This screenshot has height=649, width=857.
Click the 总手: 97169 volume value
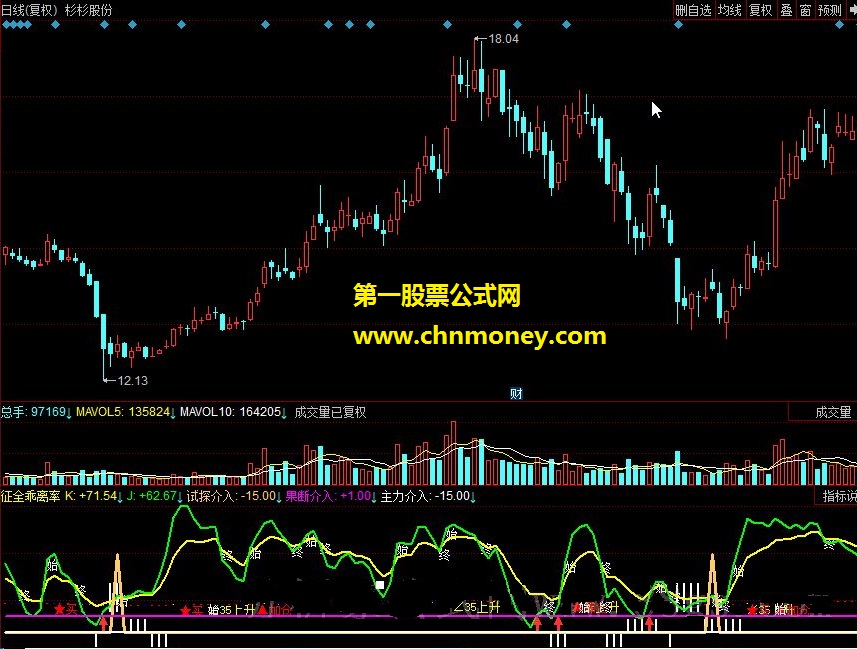[x=33, y=412]
